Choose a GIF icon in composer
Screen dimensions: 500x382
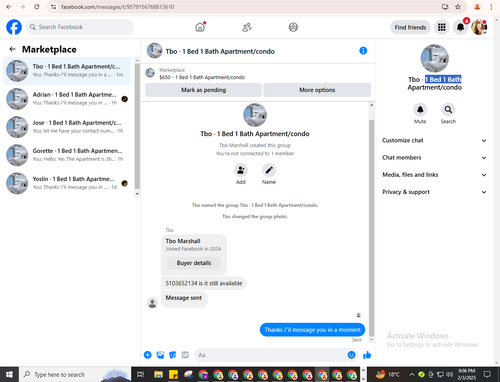click(185, 355)
